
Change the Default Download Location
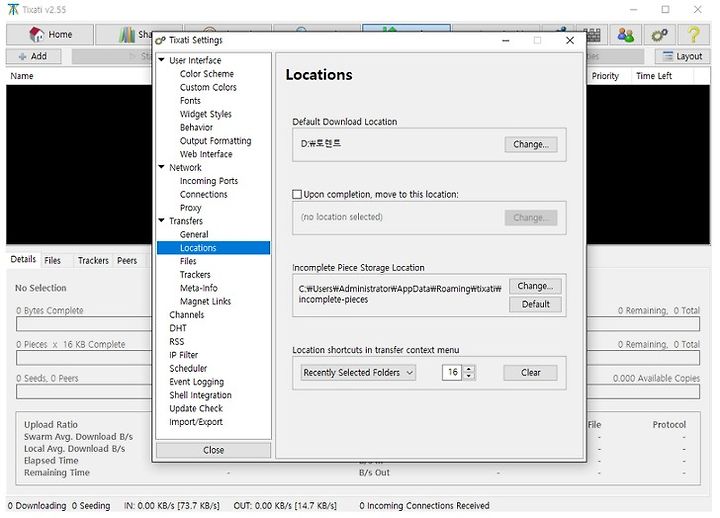click(531, 144)
